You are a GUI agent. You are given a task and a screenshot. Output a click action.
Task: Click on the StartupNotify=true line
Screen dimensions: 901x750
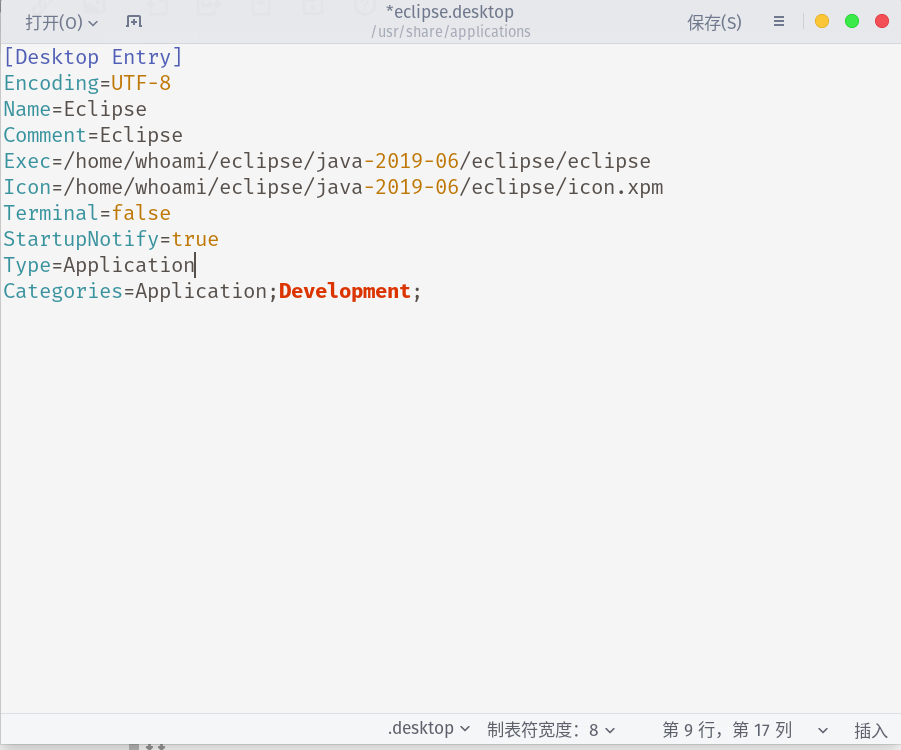click(x=111, y=239)
